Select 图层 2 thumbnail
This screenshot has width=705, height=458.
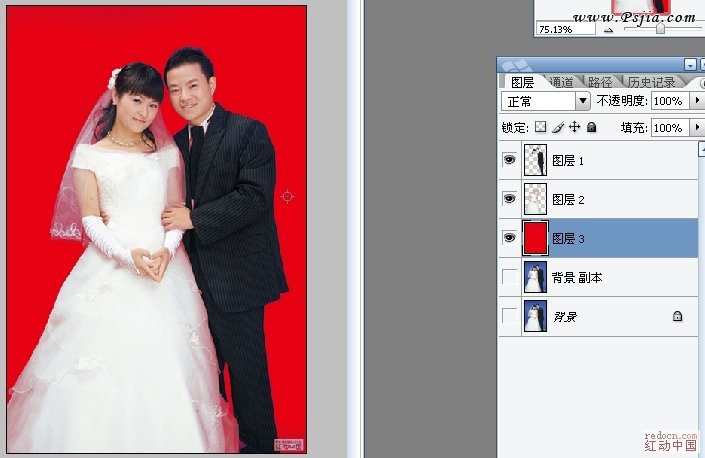coord(535,199)
